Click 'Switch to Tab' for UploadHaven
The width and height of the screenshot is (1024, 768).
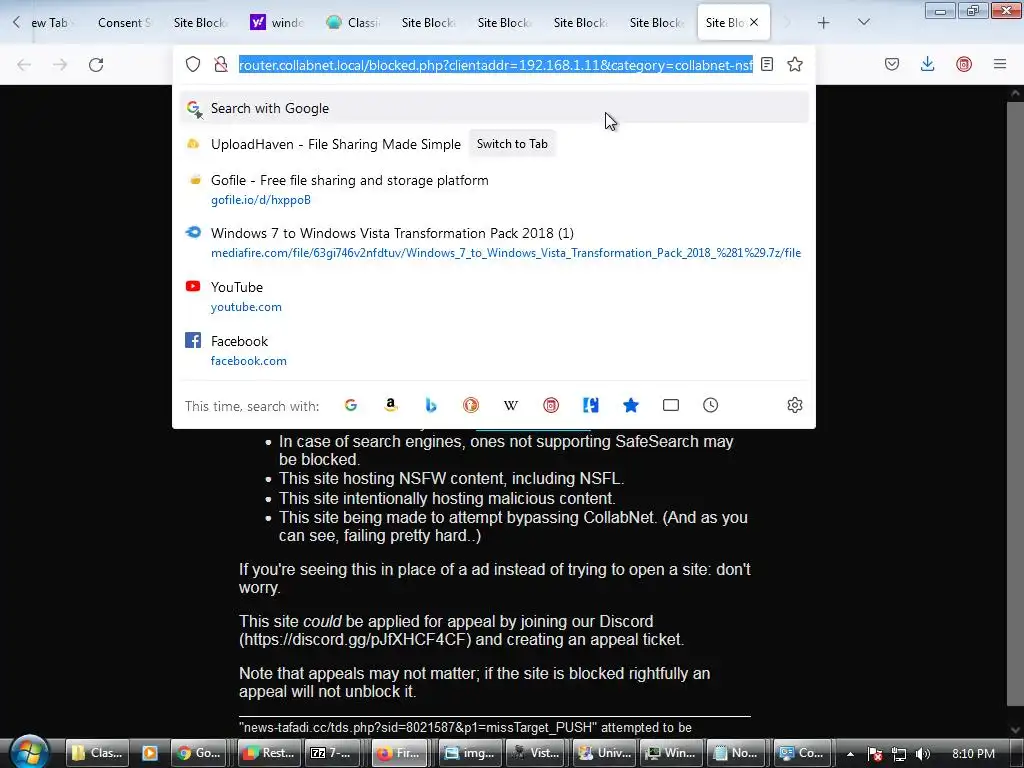(x=512, y=144)
